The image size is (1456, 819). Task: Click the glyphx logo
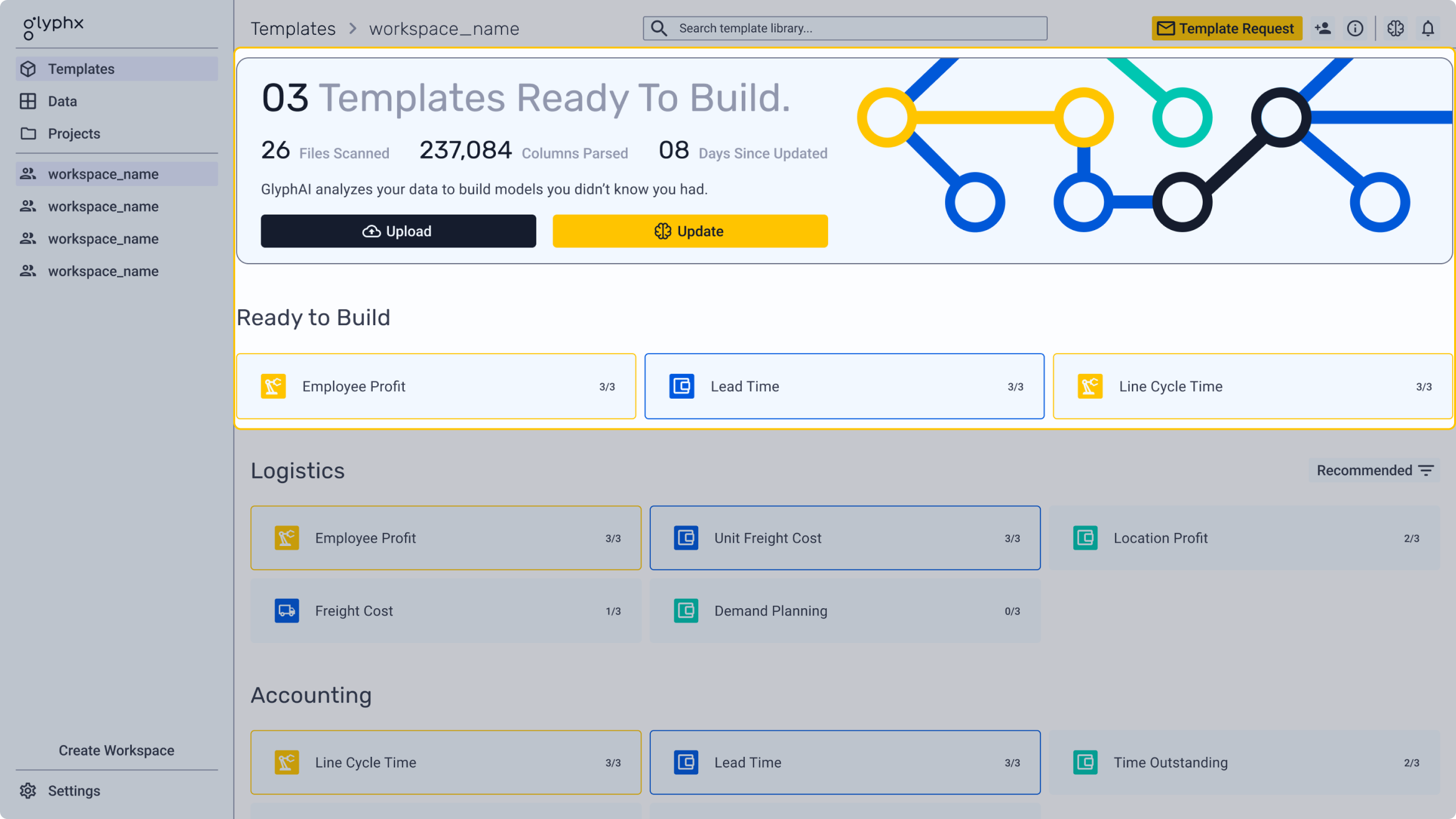pyautogui.click(x=53, y=26)
